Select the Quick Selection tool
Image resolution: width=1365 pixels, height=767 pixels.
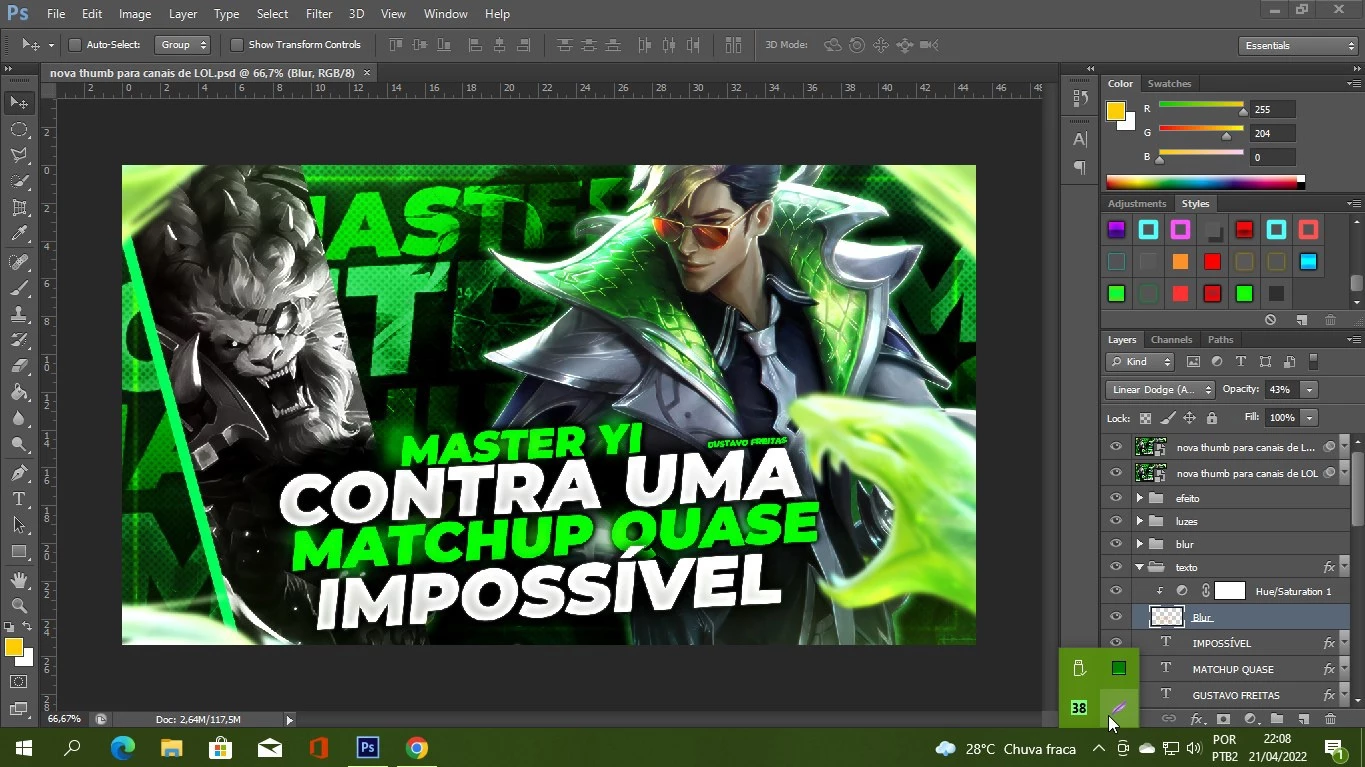click(x=19, y=182)
